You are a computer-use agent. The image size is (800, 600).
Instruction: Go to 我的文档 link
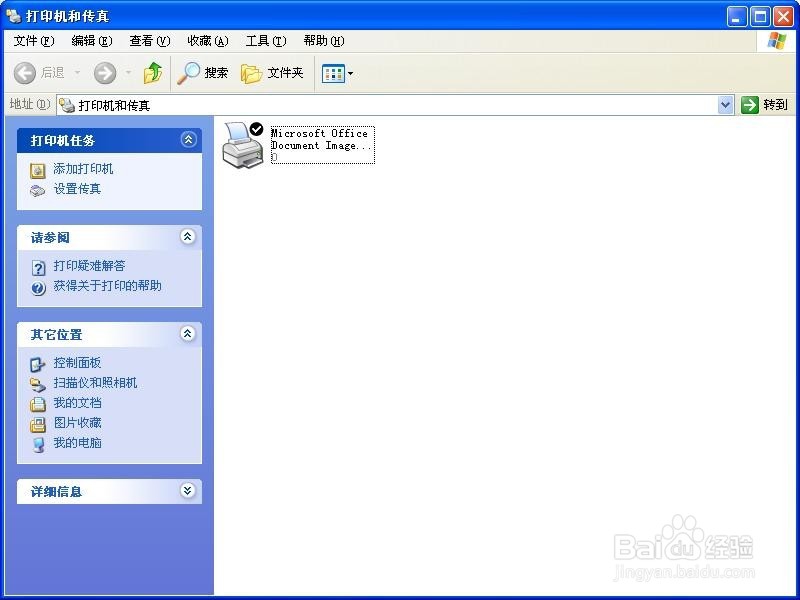coord(78,403)
